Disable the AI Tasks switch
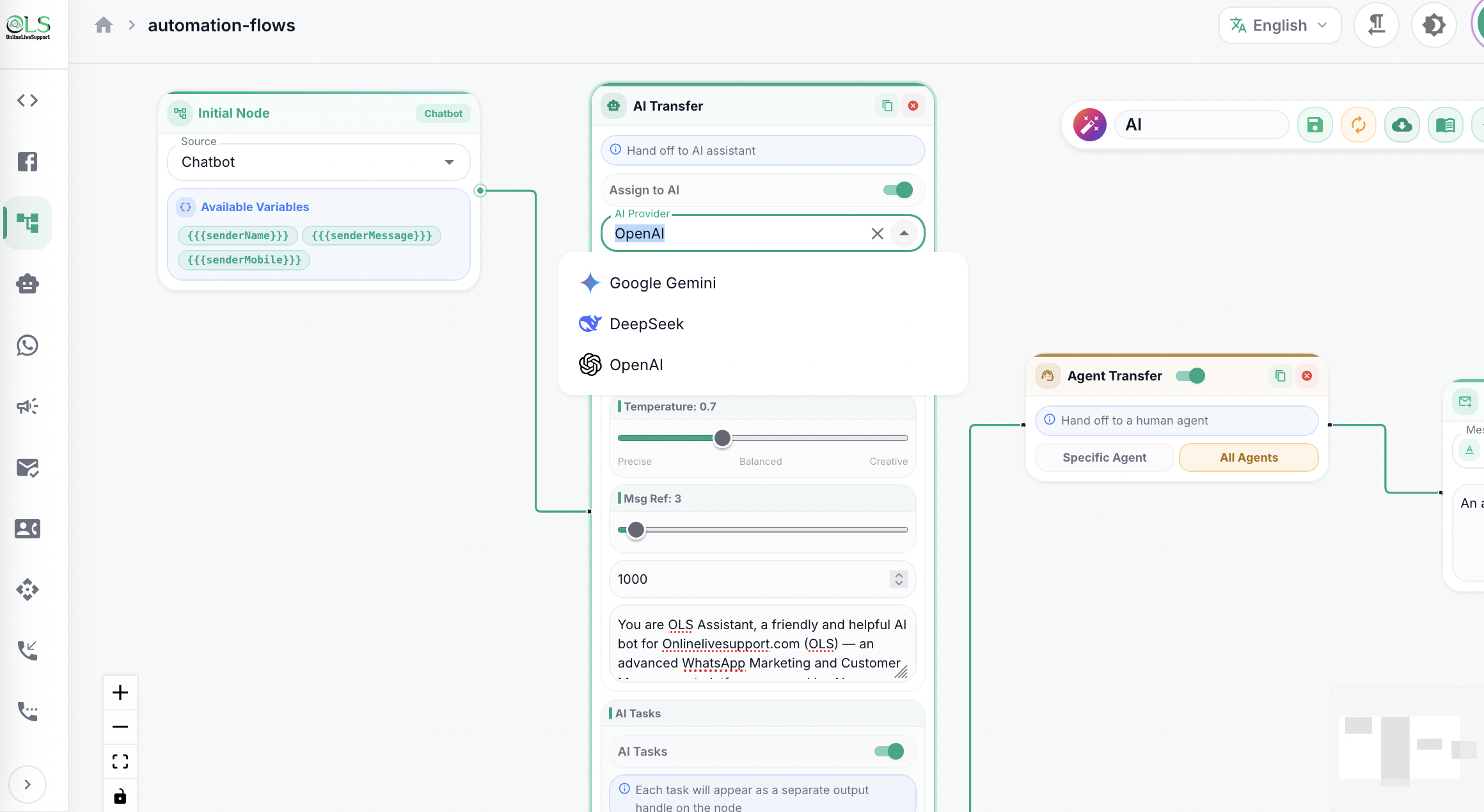The height and width of the screenshot is (812, 1484). pyautogui.click(x=889, y=751)
